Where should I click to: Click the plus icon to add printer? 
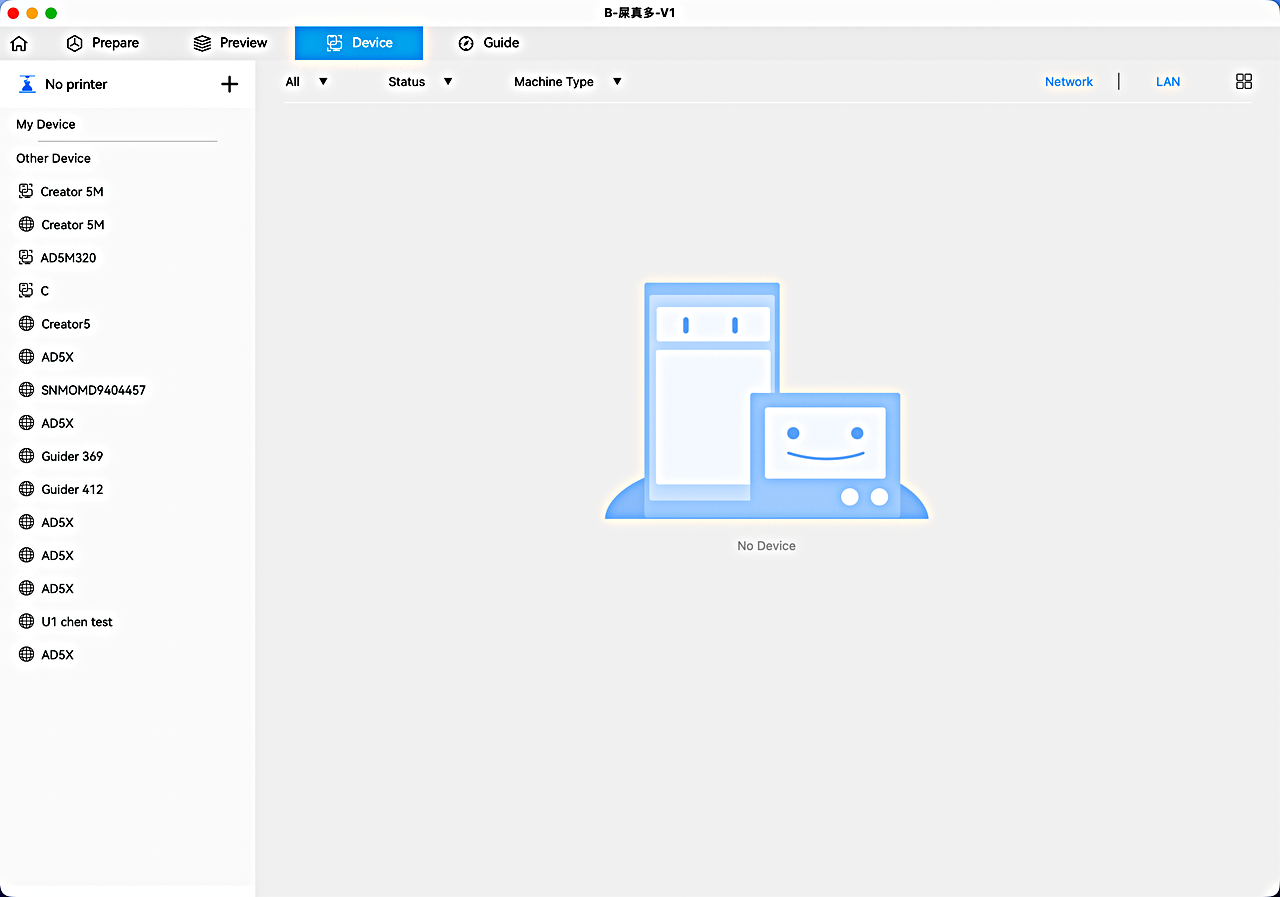coord(229,84)
